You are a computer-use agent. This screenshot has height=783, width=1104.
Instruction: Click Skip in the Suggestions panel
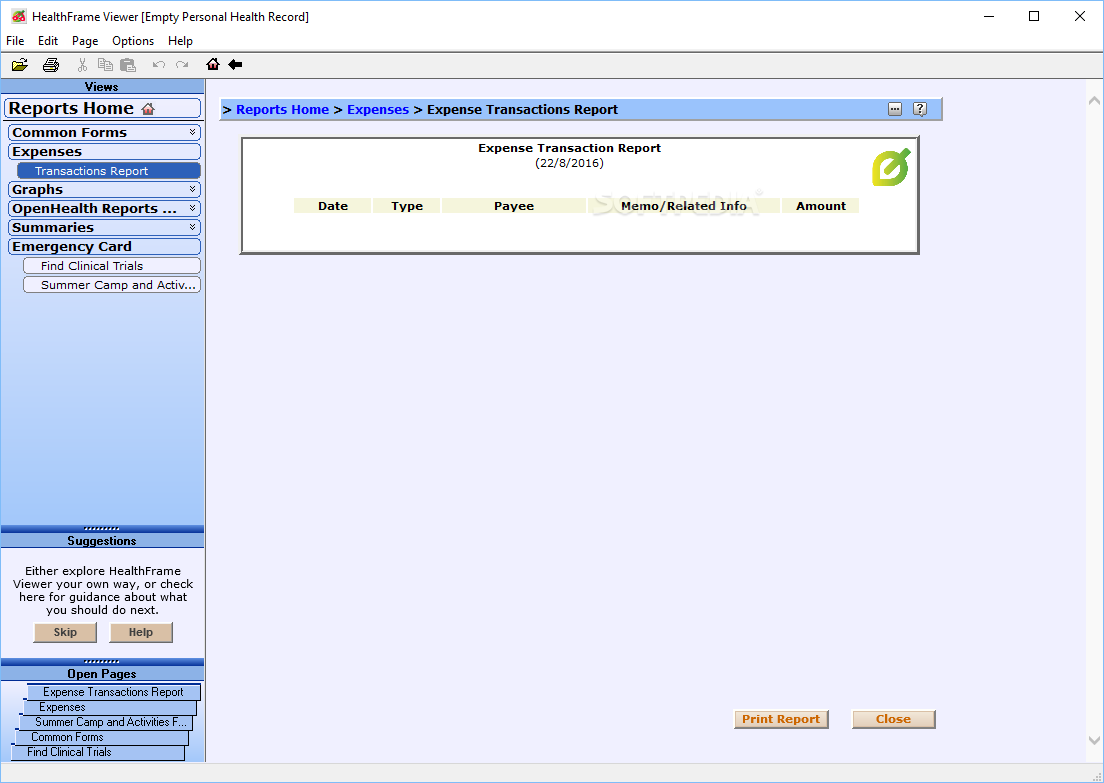click(x=65, y=632)
